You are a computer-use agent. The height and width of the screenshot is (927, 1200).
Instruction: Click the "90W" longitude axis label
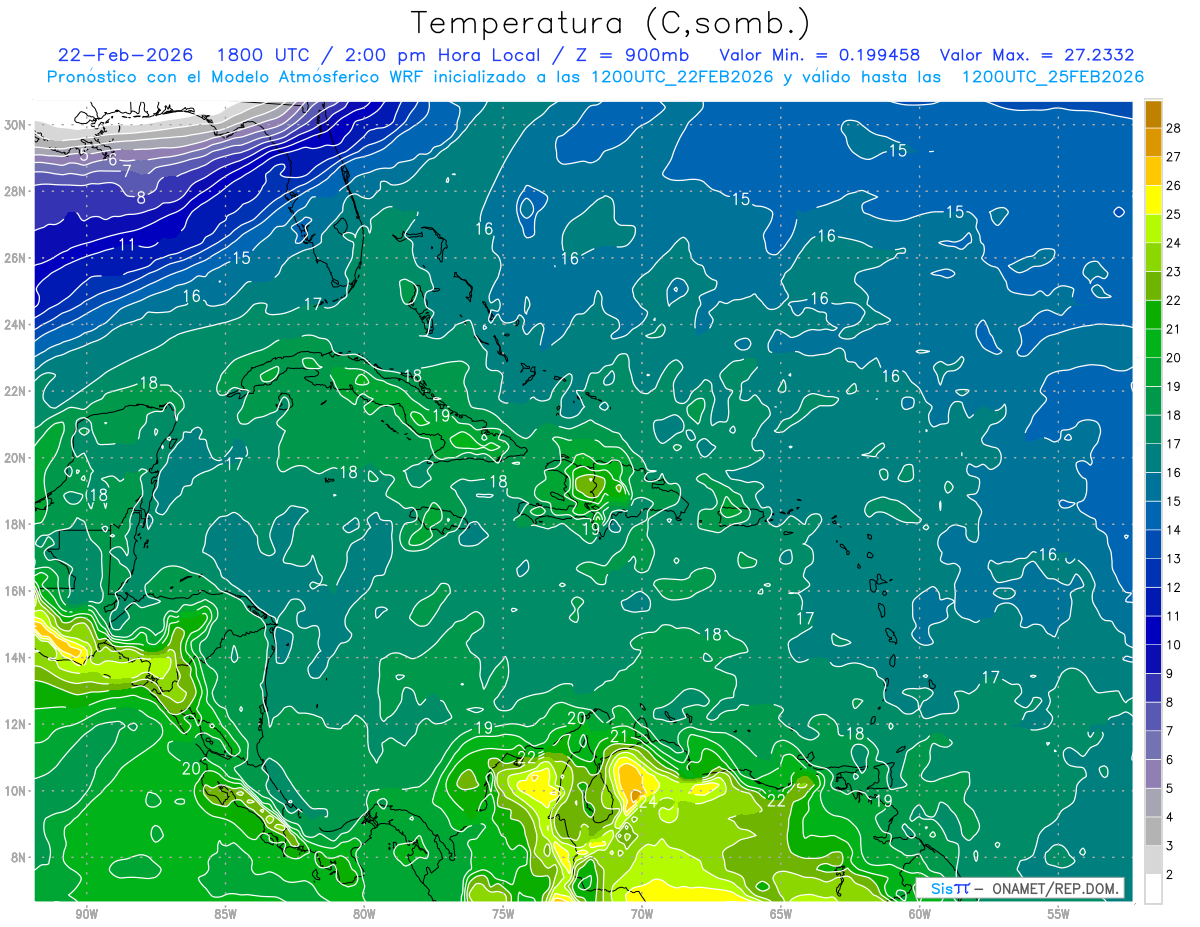[x=86, y=914]
